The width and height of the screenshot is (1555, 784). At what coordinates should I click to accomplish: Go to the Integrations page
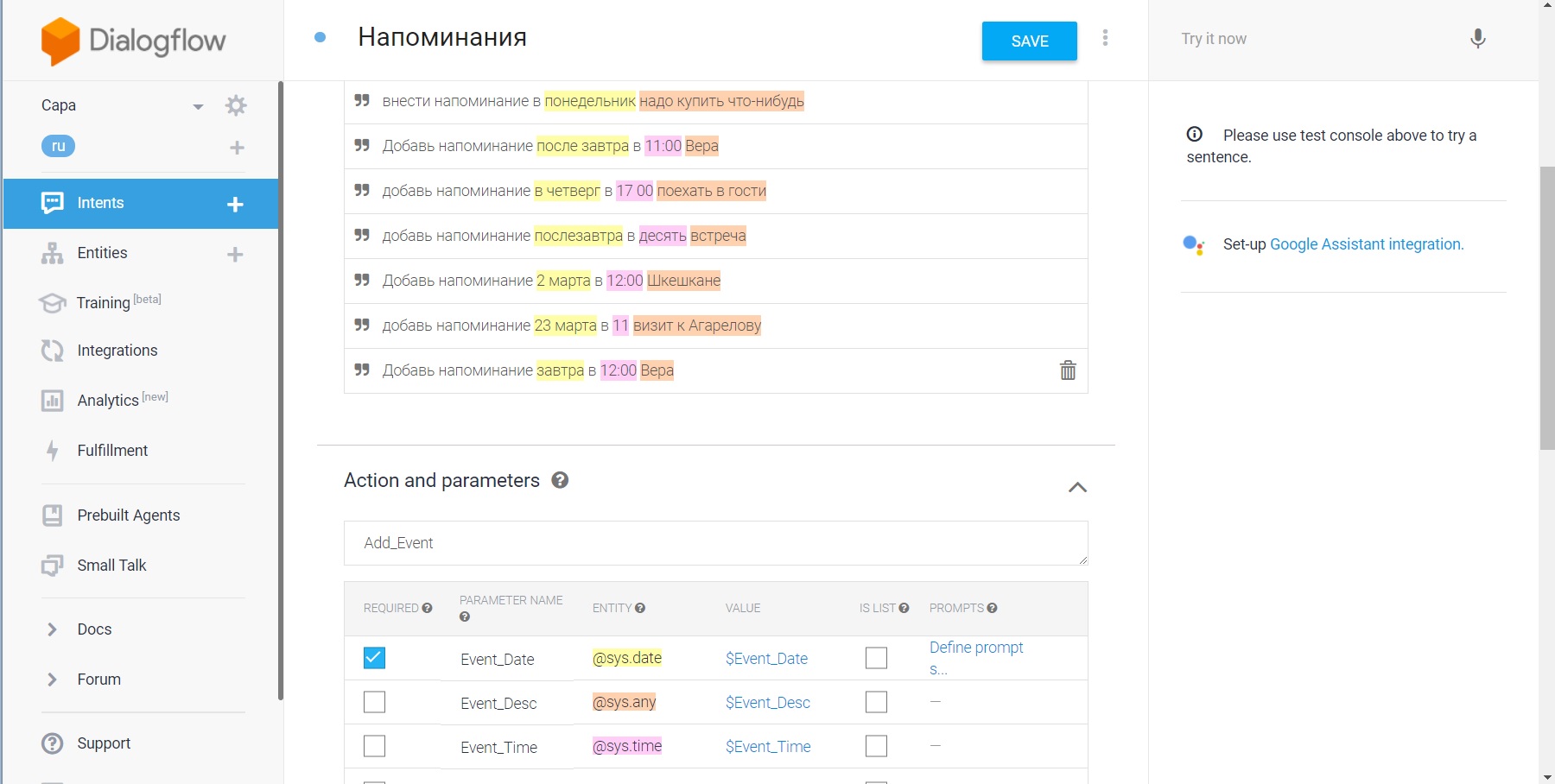(117, 351)
